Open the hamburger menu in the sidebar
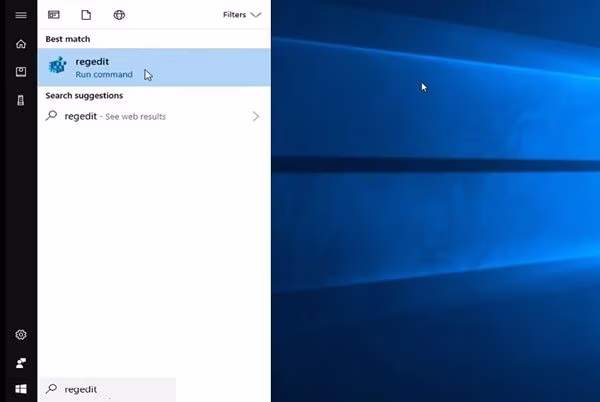 21,15
